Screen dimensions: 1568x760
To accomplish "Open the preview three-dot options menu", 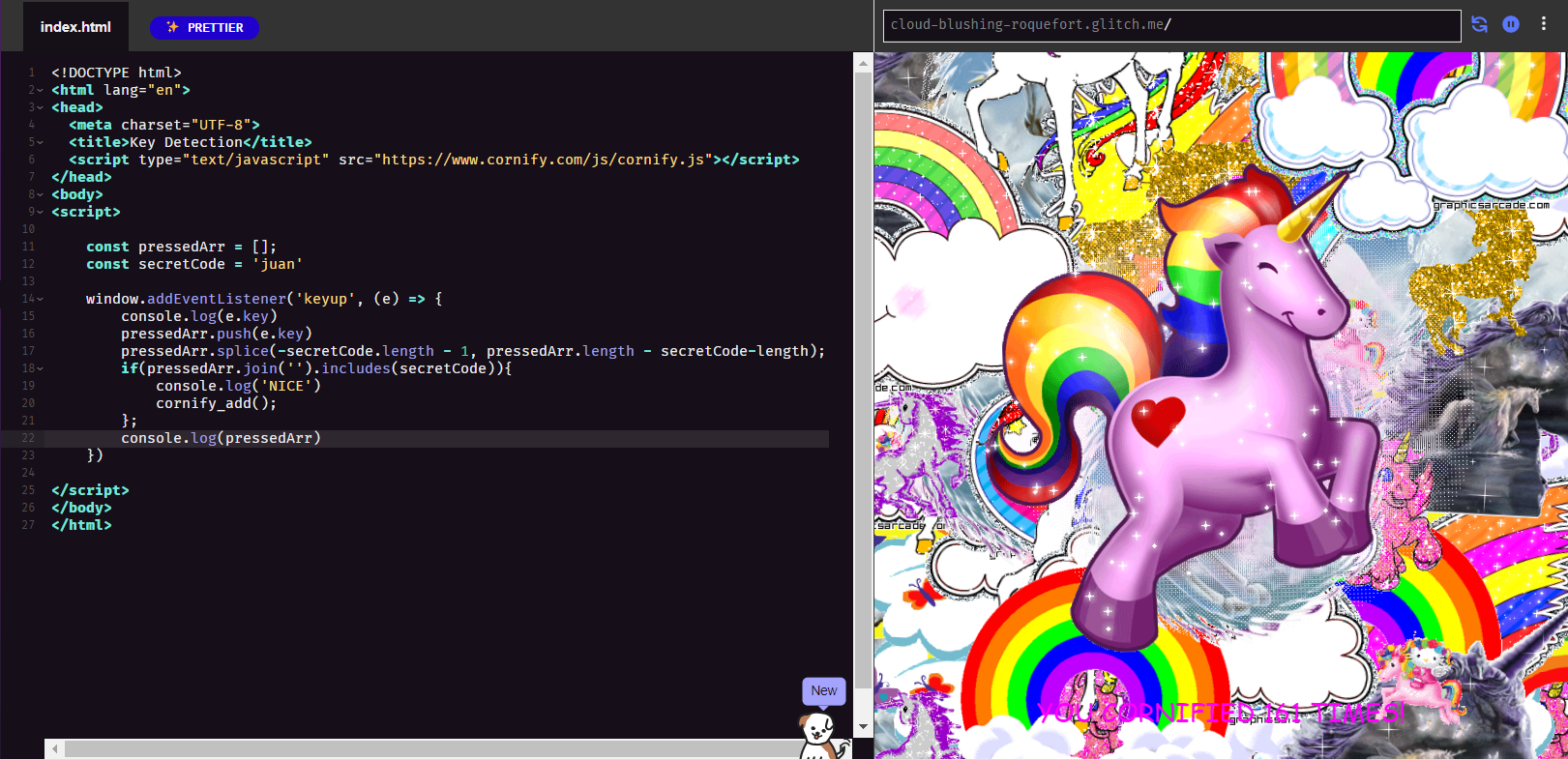I will pyautogui.click(x=1543, y=24).
